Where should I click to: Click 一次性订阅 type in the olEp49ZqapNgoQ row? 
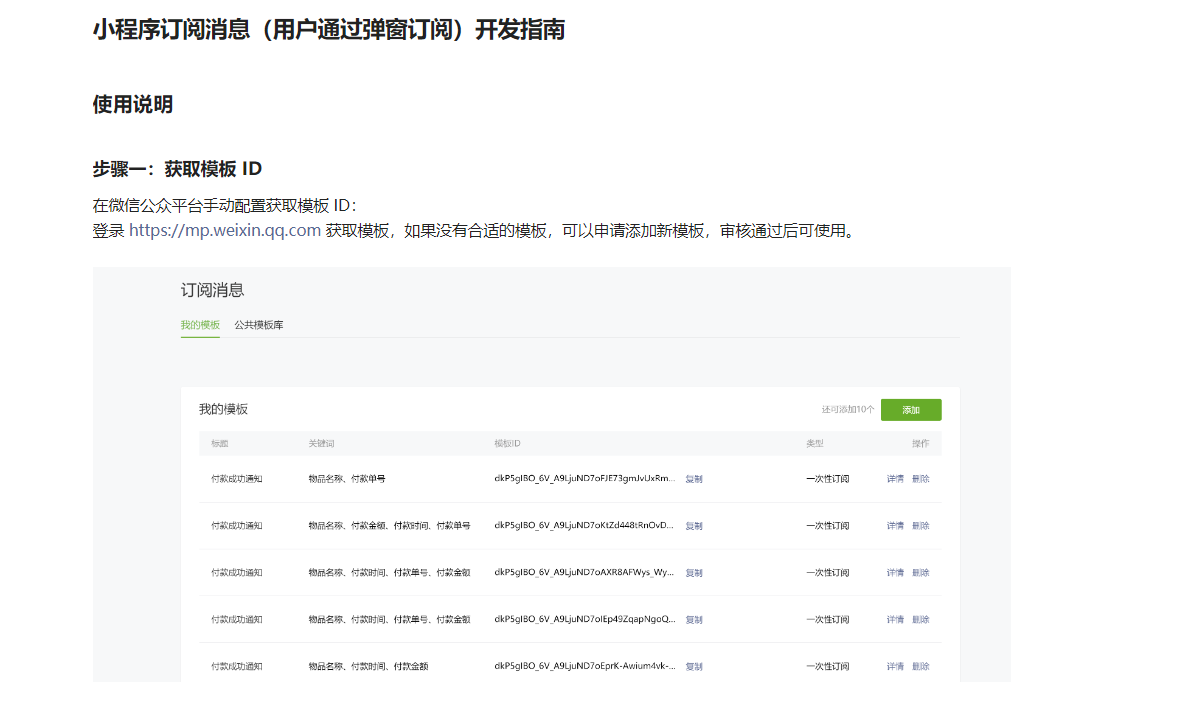828,619
